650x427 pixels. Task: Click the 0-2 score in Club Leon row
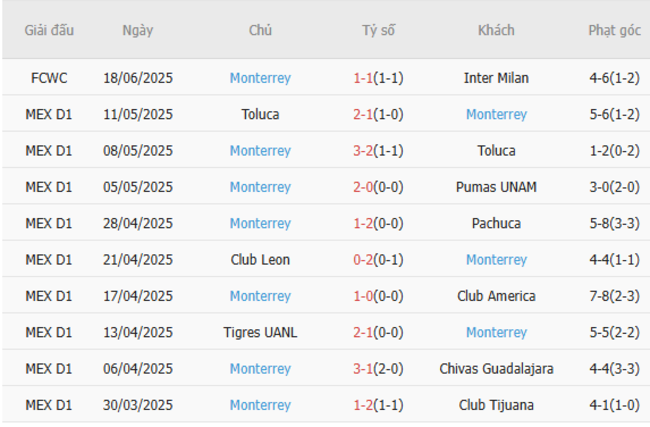coord(364,260)
